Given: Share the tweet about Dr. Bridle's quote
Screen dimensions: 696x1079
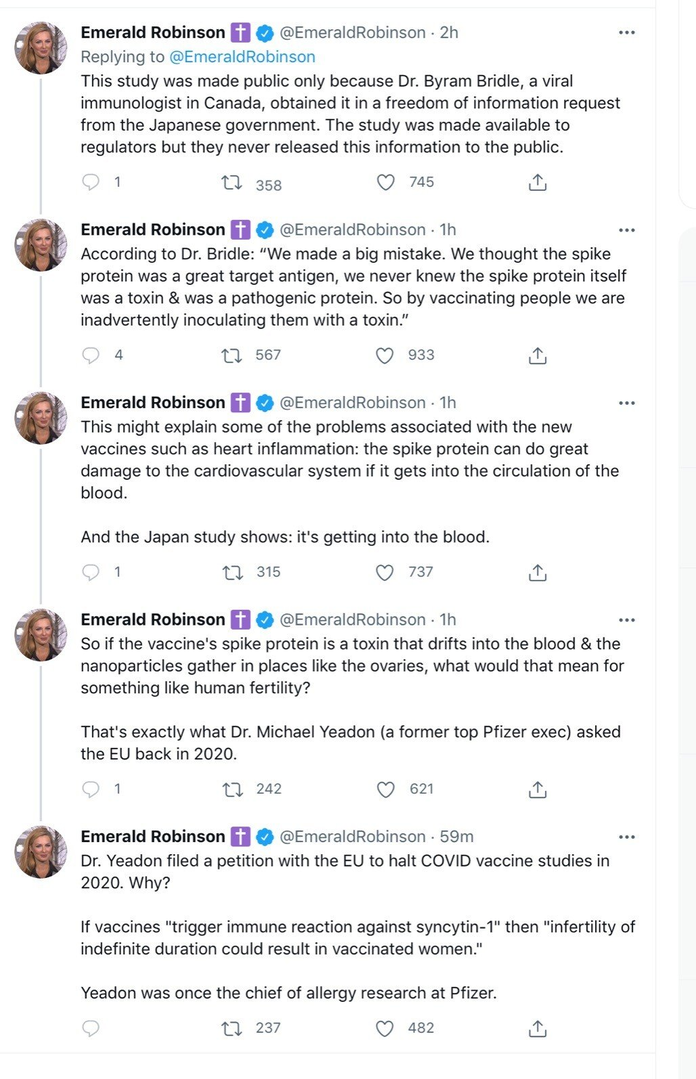Looking at the screenshot, I should click(x=537, y=355).
